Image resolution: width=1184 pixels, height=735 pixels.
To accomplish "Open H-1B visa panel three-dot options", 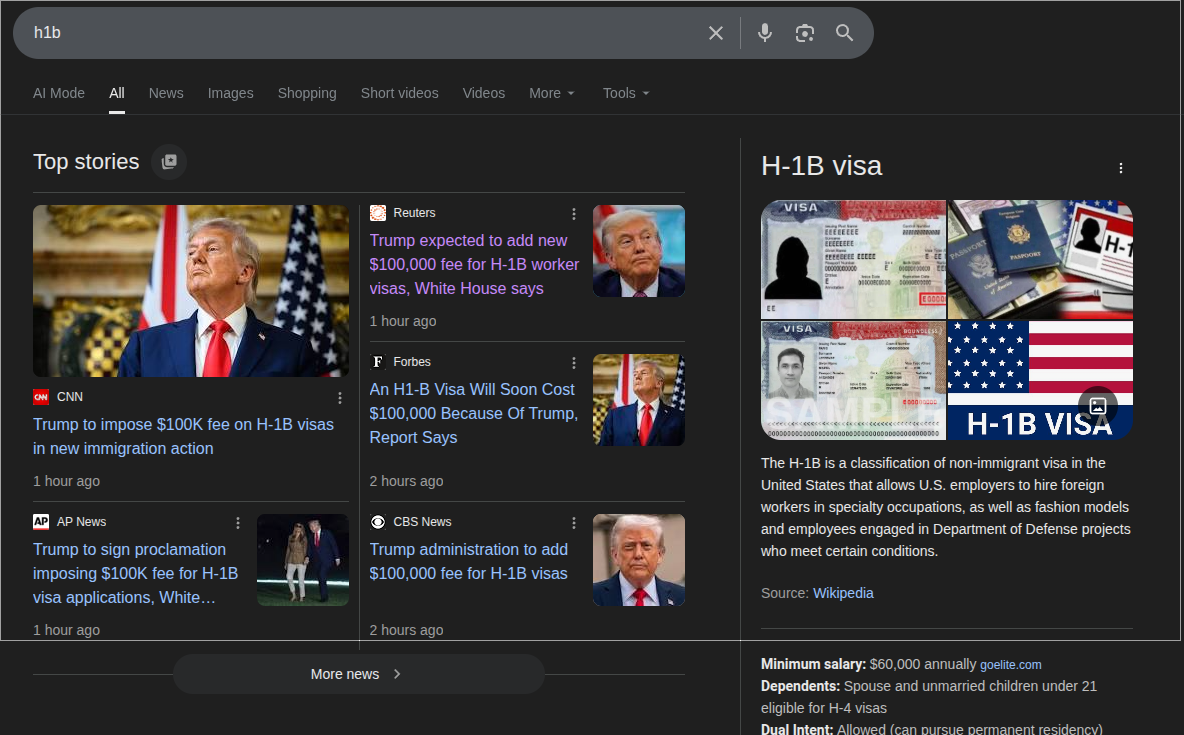I will [x=1121, y=168].
